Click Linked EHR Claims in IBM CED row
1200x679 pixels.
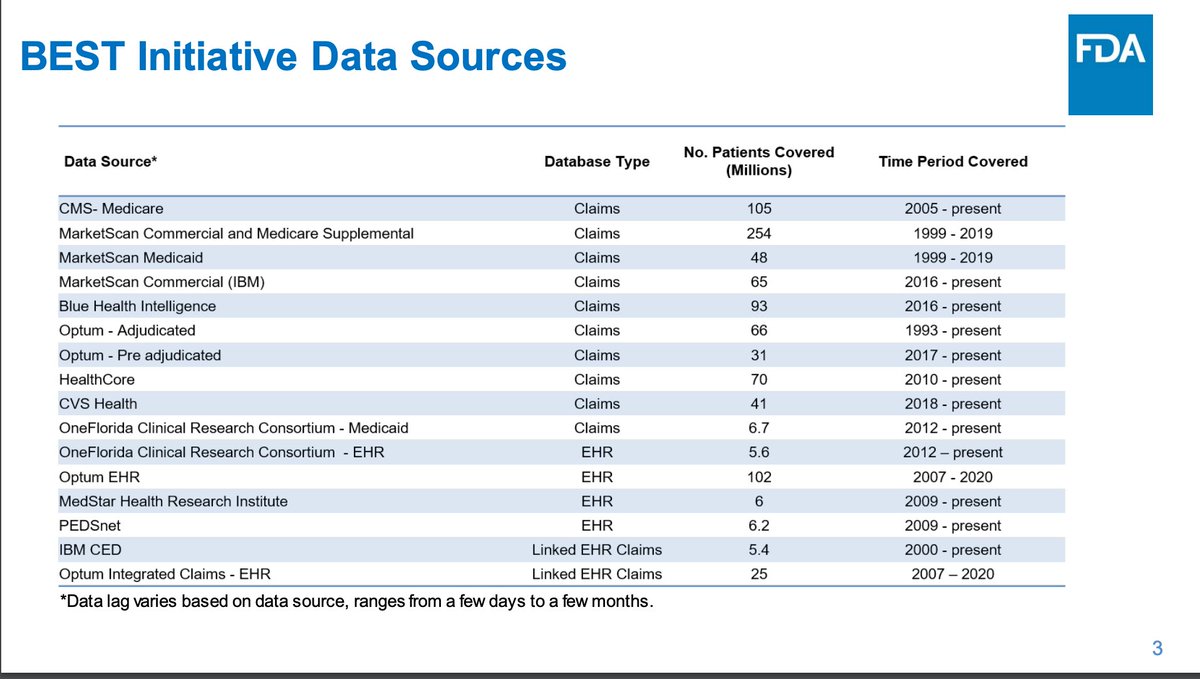click(x=597, y=550)
